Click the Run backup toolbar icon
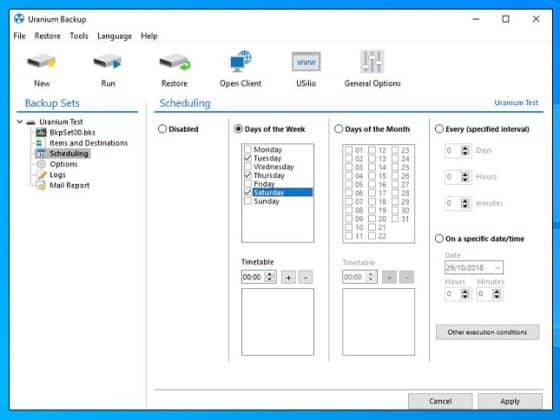 click(108, 70)
